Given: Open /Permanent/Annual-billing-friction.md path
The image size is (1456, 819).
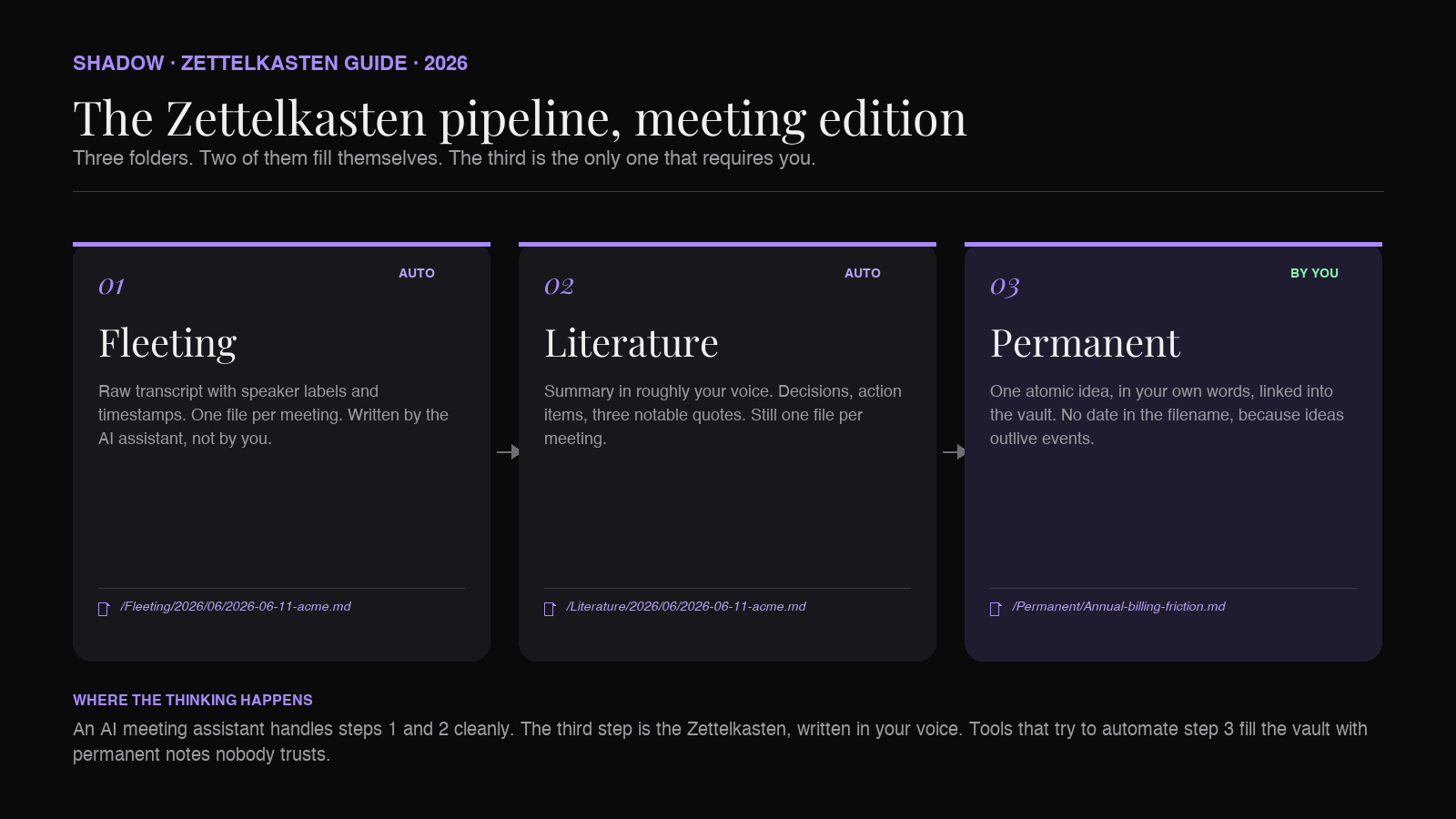Looking at the screenshot, I should [1118, 607].
